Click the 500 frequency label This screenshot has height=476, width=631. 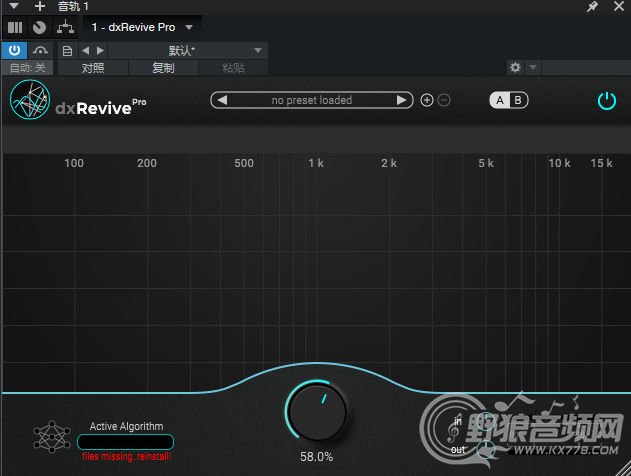click(244, 163)
